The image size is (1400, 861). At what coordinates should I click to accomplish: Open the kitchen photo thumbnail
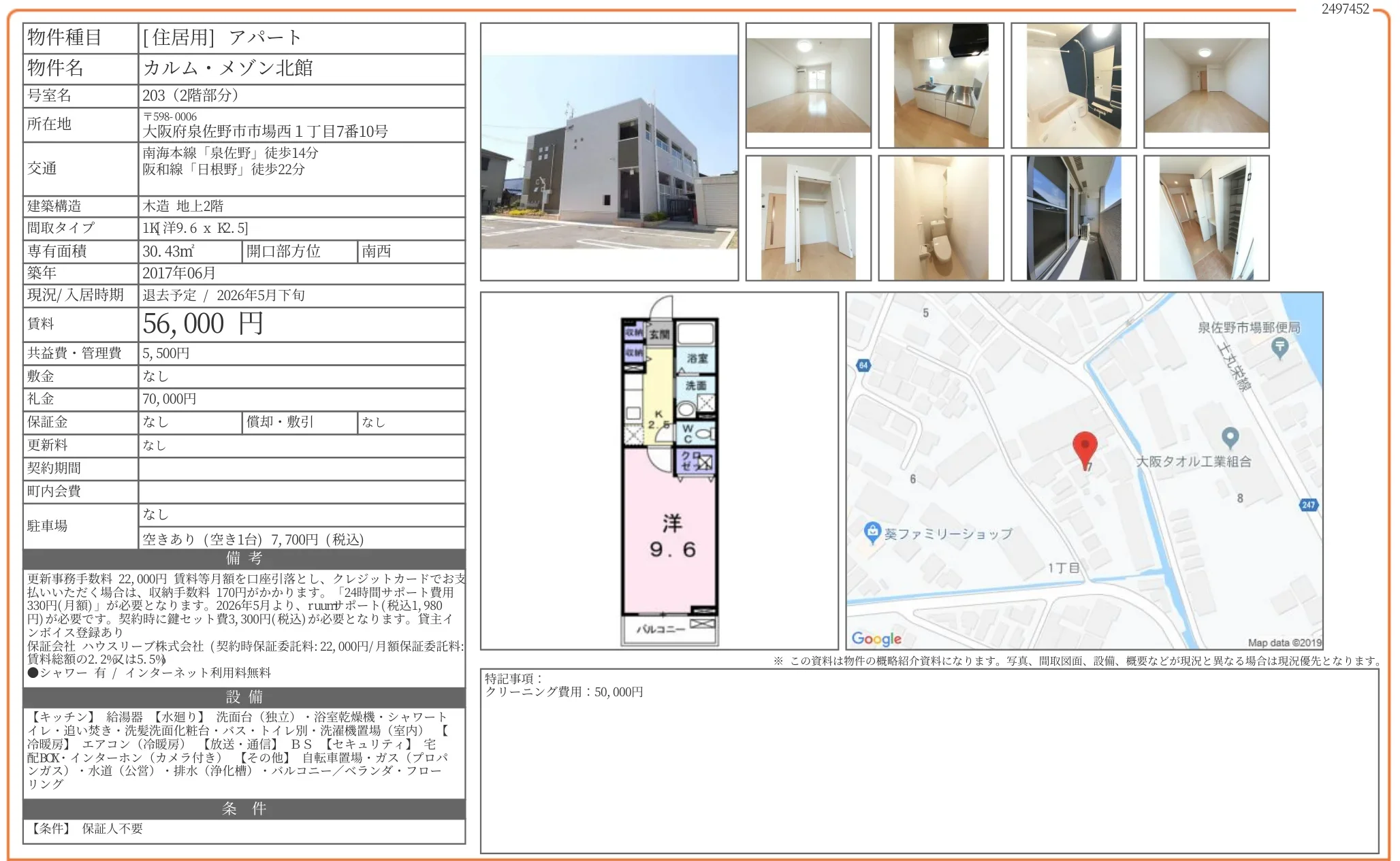click(x=940, y=86)
